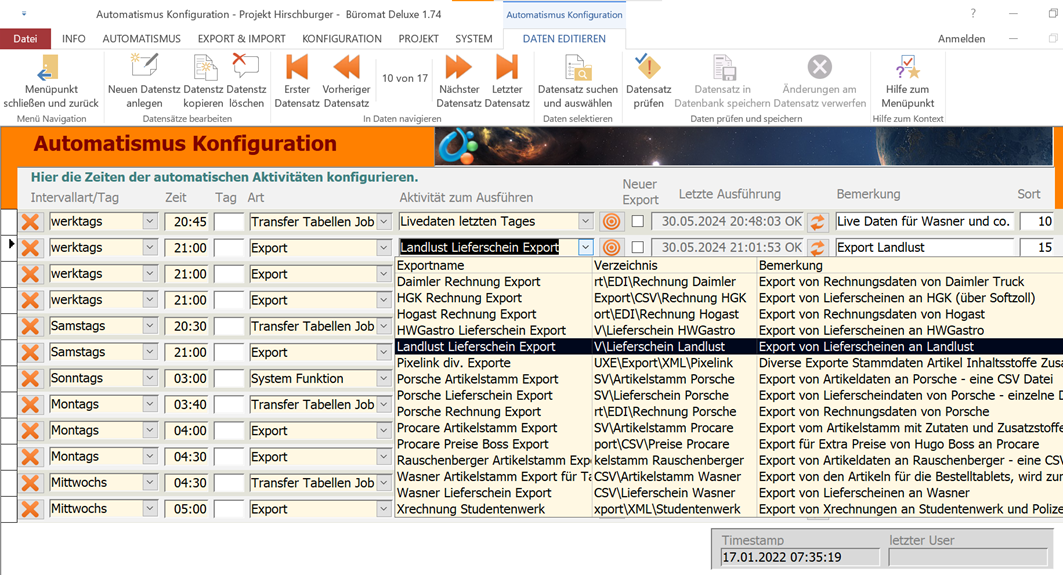
Task: Click the Zeit field showing 20:45
Action: [186, 222]
